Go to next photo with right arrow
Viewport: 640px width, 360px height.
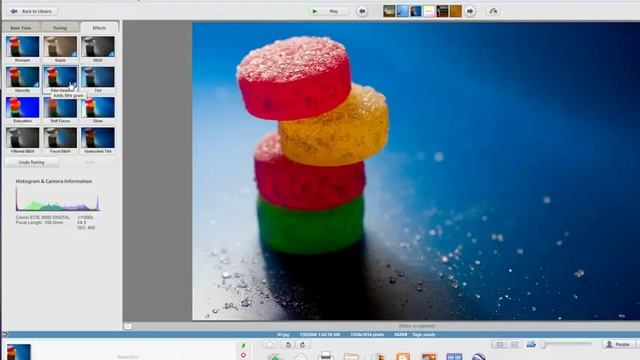[470, 11]
